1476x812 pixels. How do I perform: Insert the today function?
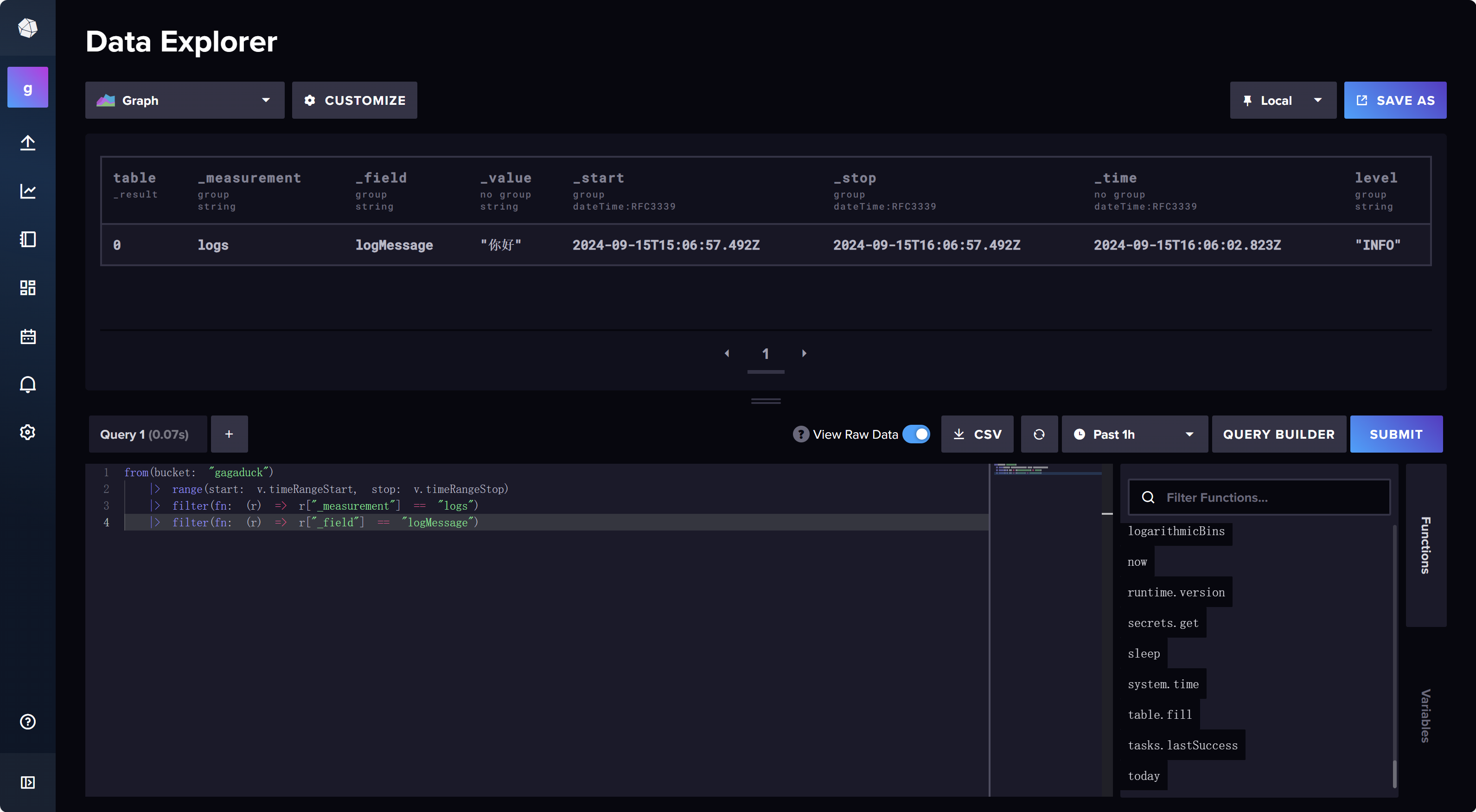pos(1144,776)
